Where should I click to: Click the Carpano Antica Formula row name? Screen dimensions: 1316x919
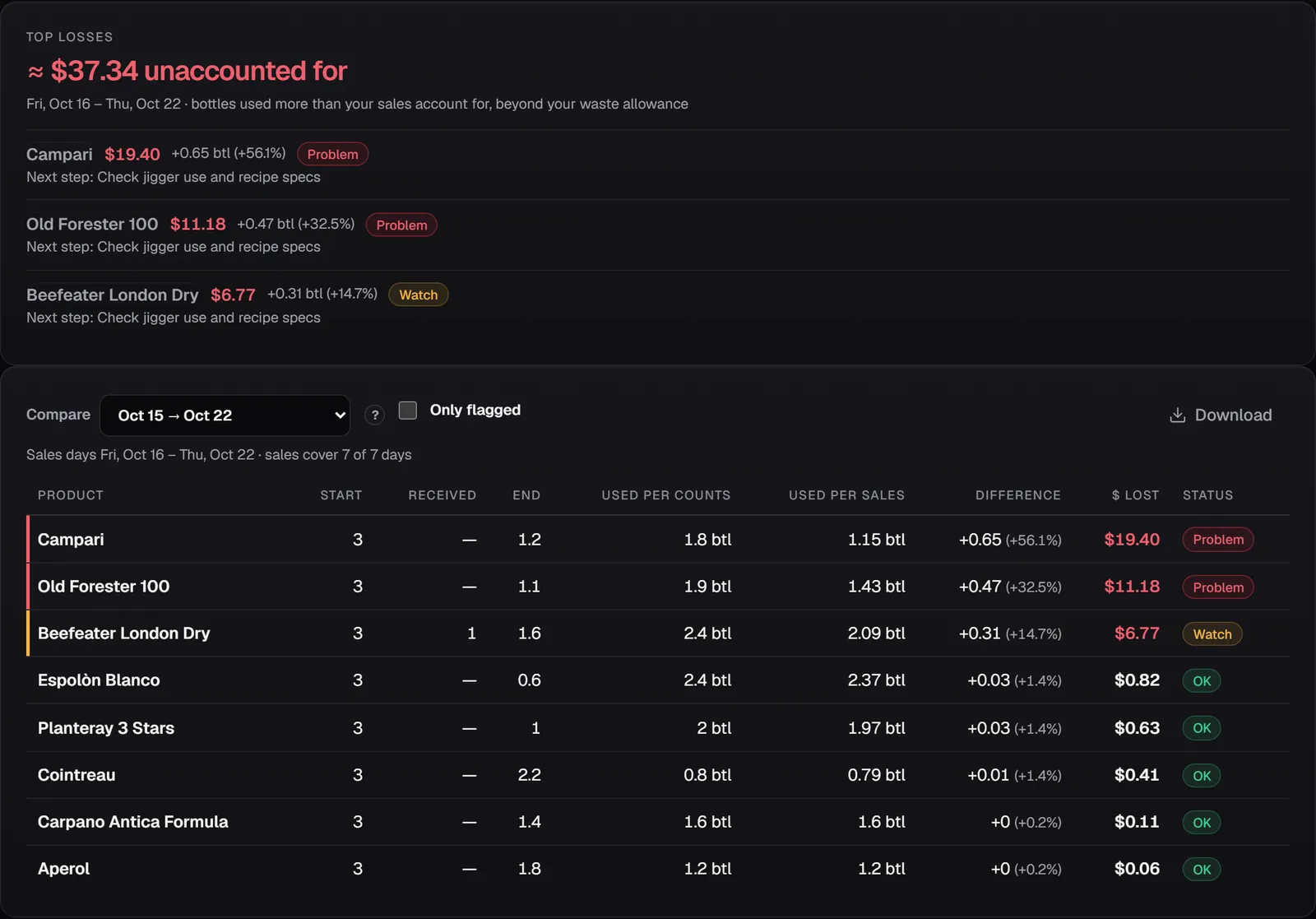(x=133, y=822)
